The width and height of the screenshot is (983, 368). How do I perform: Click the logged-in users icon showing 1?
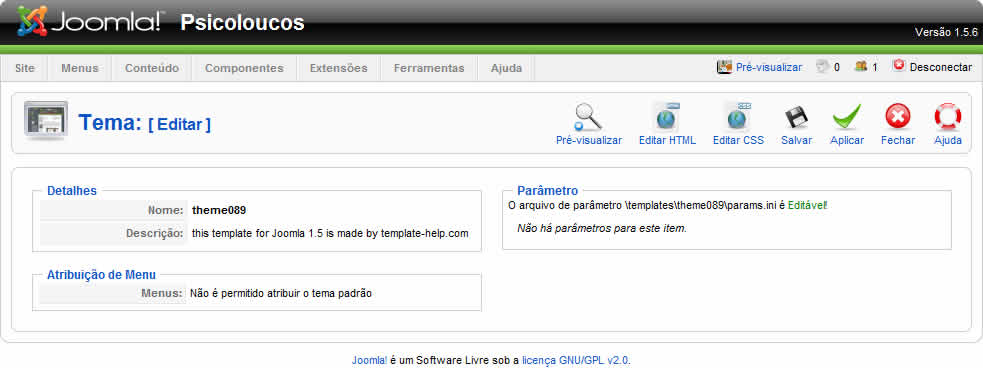pos(861,66)
